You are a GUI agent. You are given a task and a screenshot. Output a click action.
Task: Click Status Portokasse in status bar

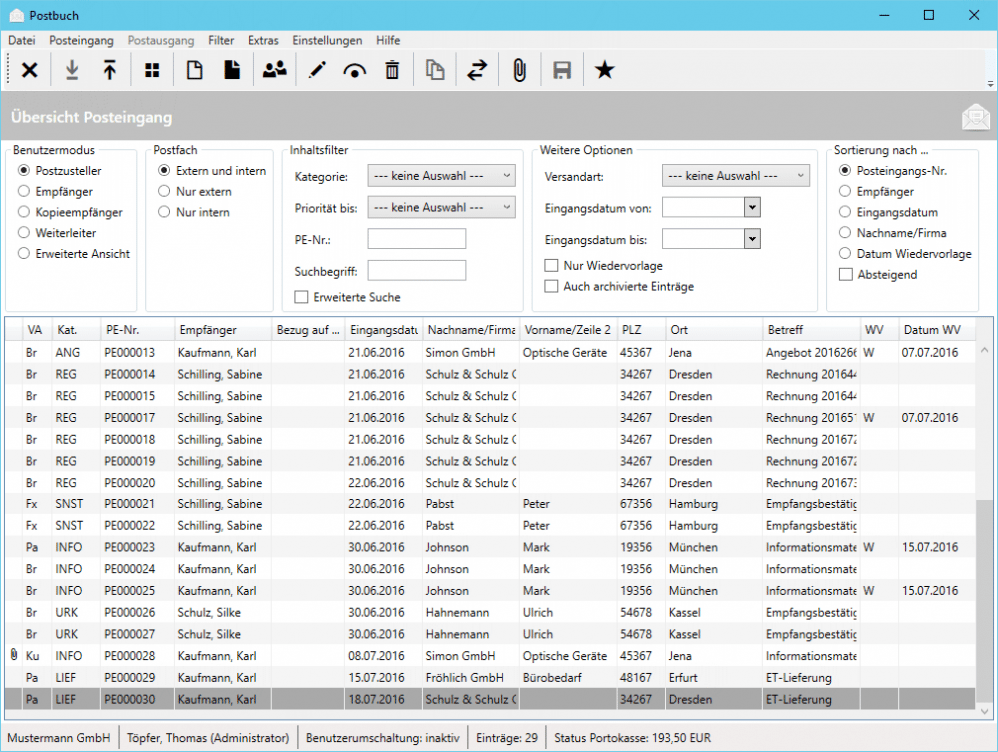point(632,738)
